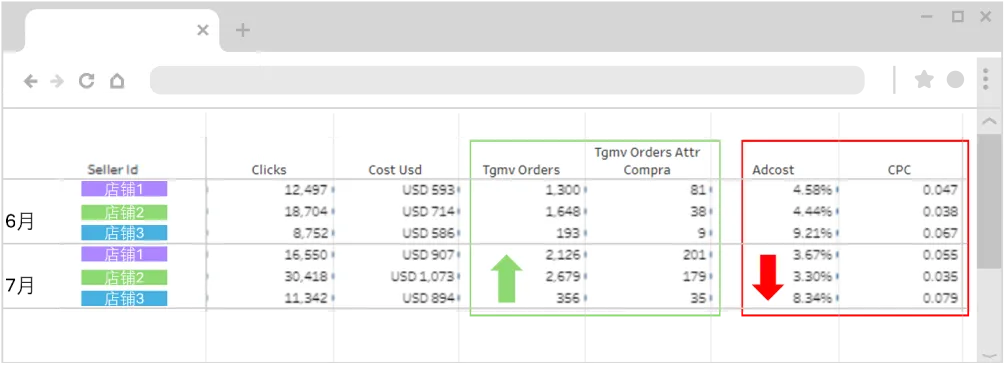Viewport: 1005px width, 374px height.
Task: Click the scrollbar up arrow
Action: [x=990, y=121]
